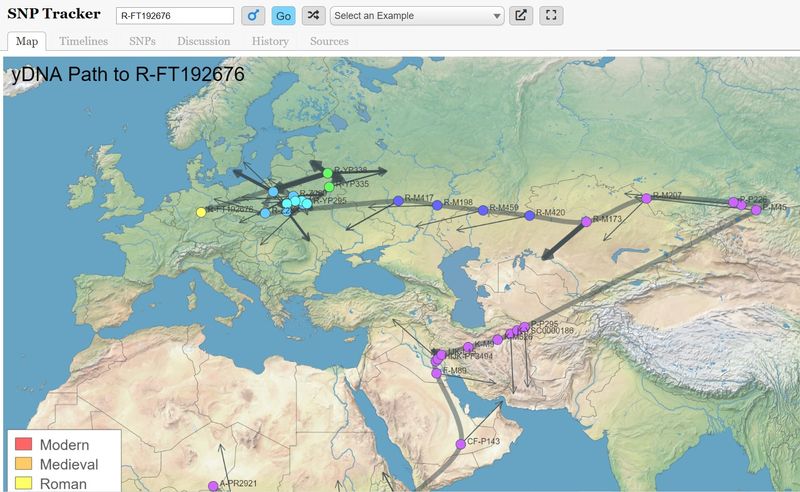Open map in new window icon
The width and height of the screenshot is (800, 492).
[521, 16]
